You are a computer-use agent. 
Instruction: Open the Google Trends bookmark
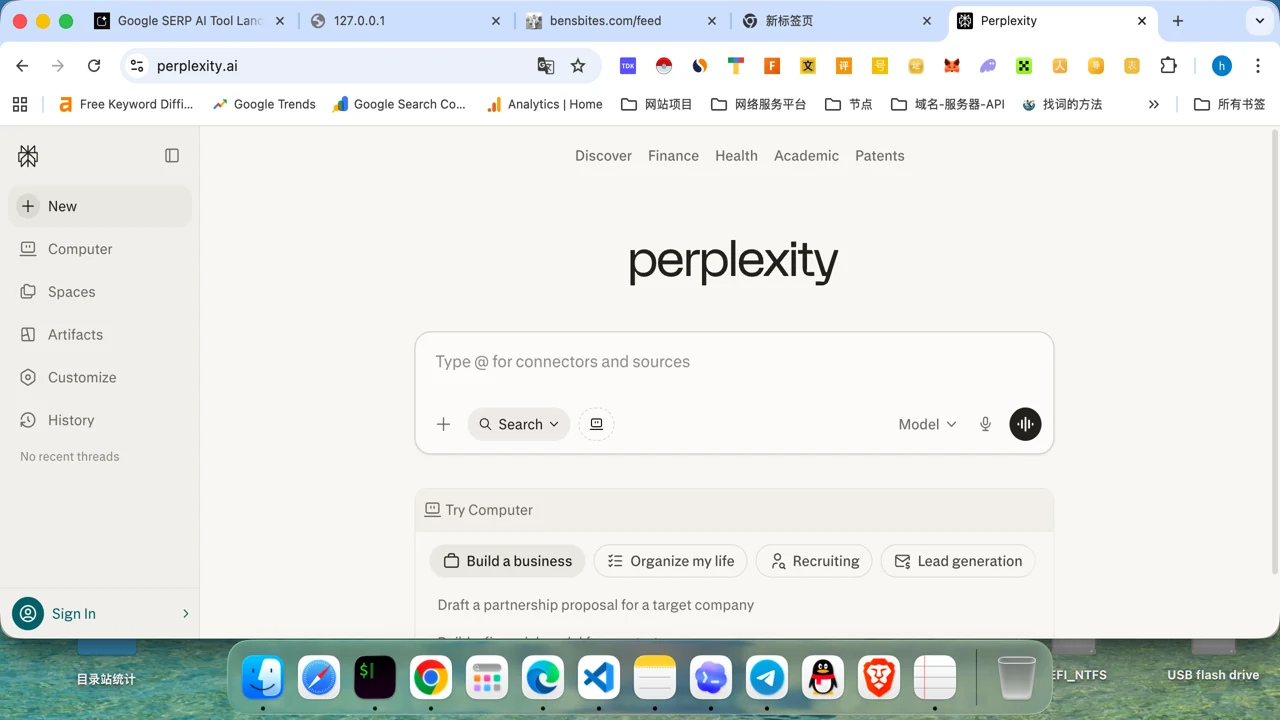tap(263, 104)
